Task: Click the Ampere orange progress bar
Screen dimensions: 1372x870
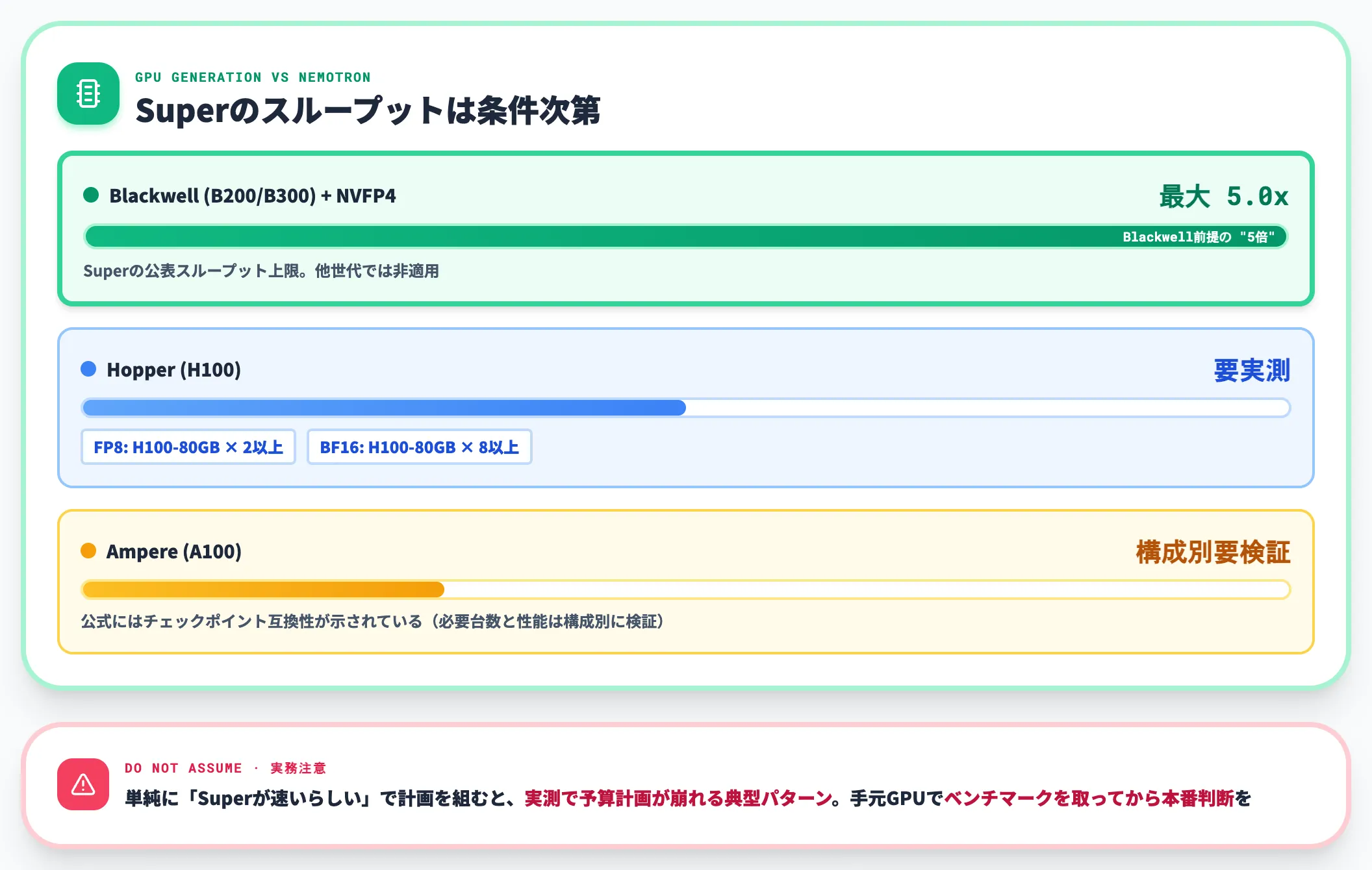Action: [686, 590]
